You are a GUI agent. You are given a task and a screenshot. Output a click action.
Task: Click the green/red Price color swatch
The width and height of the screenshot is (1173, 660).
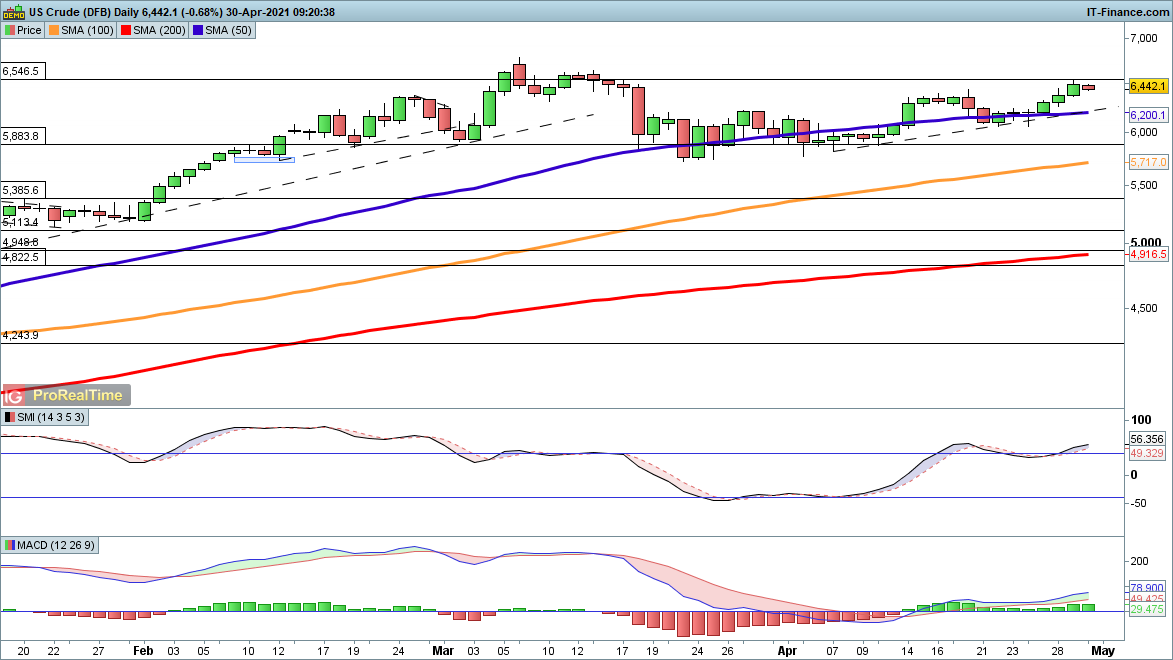click(10, 31)
